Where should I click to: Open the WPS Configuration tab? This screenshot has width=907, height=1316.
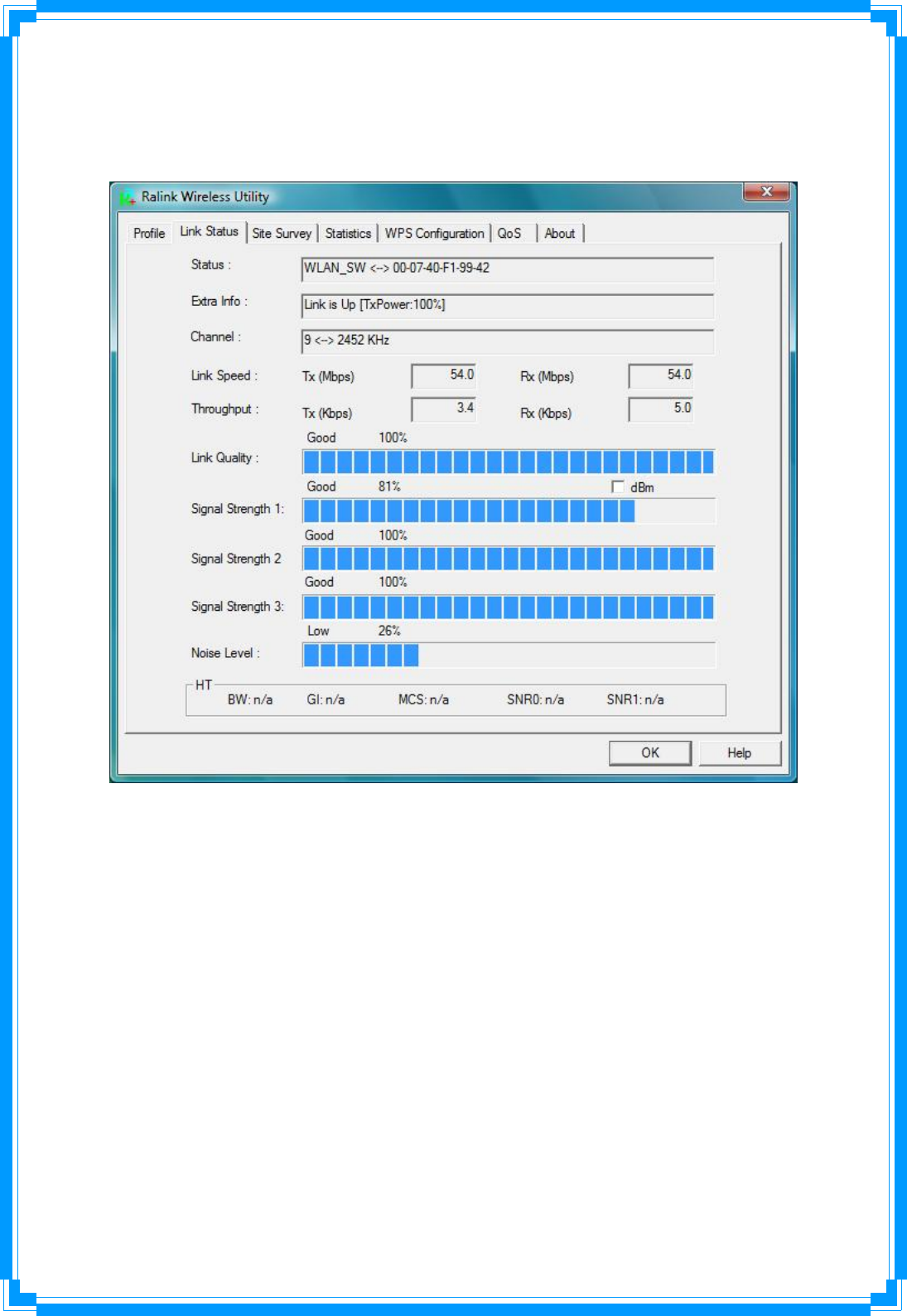434,234
